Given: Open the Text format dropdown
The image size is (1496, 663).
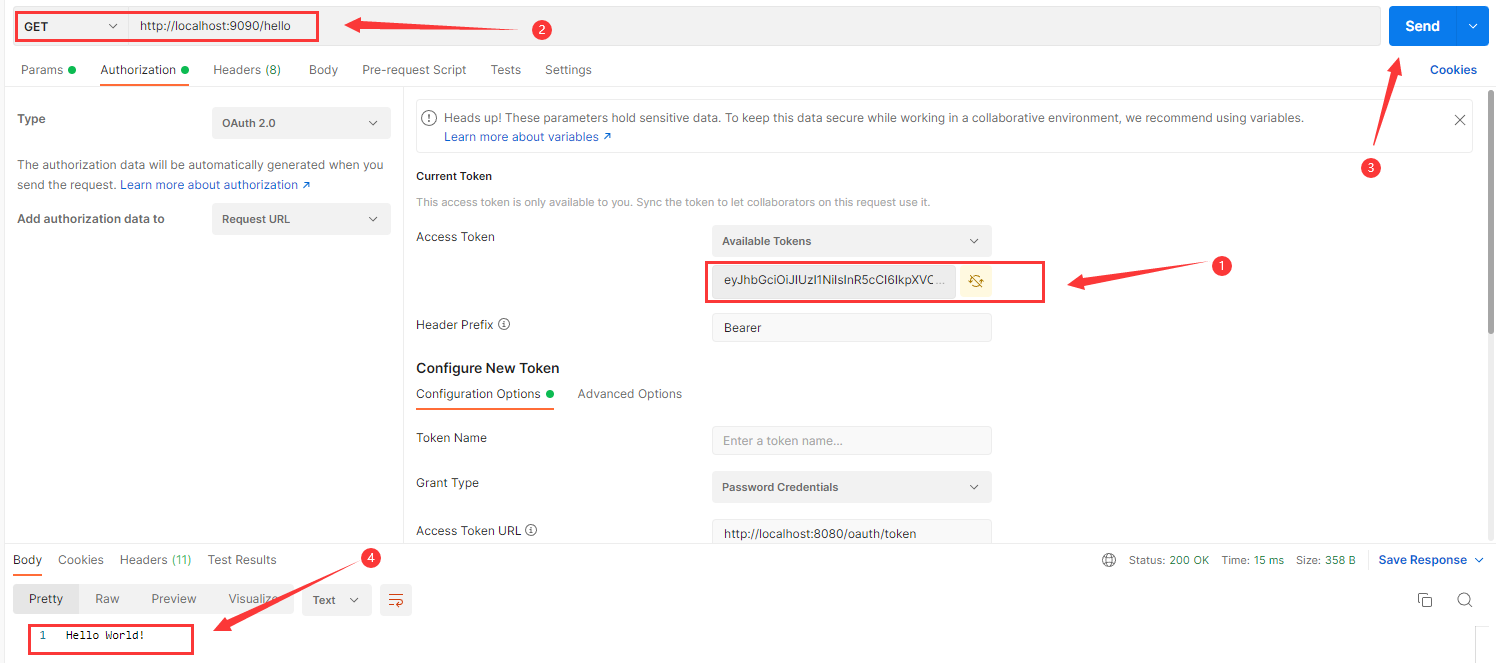Looking at the screenshot, I should tap(336, 600).
